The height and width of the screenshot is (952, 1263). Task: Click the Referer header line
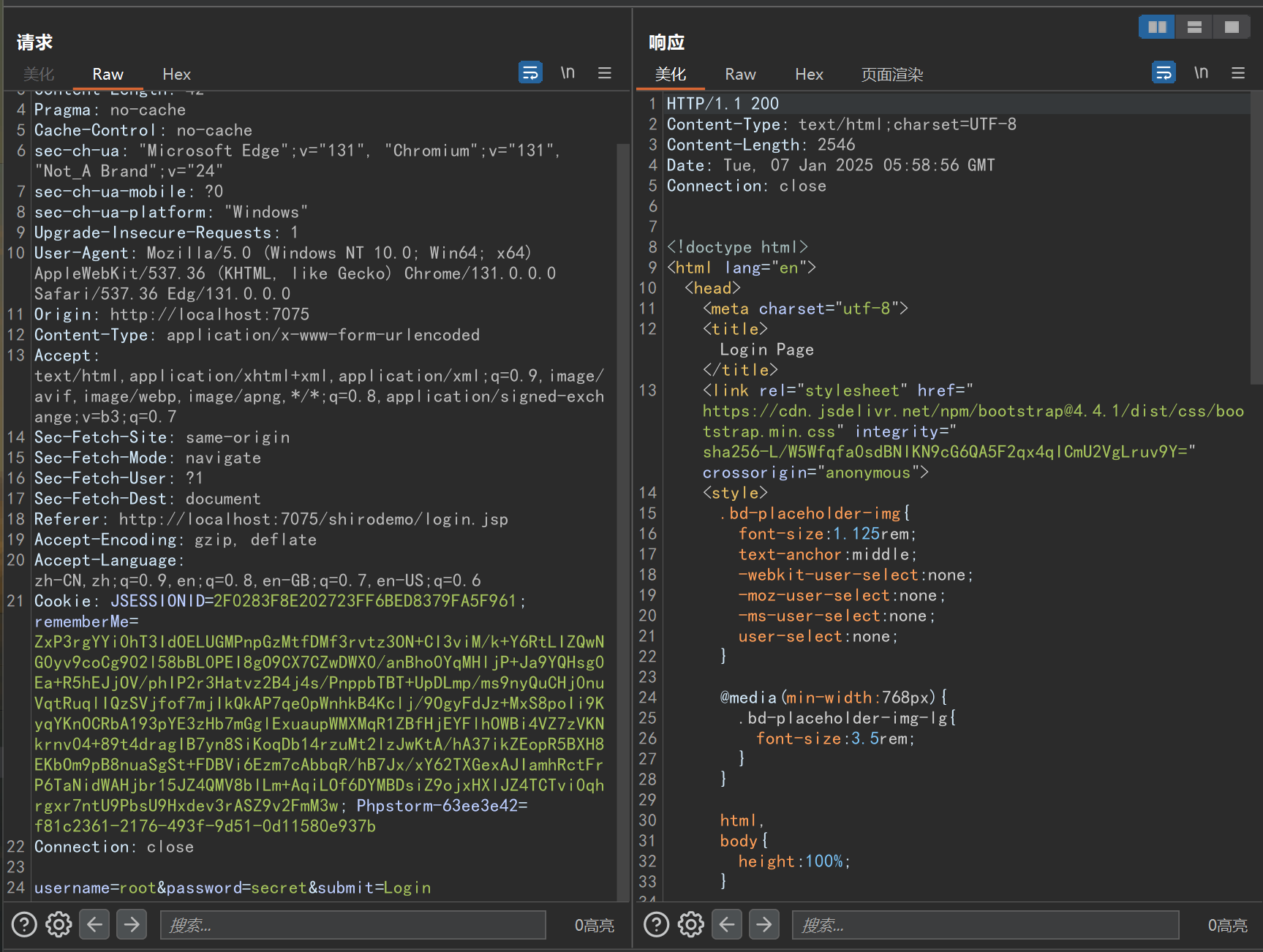[271, 519]
